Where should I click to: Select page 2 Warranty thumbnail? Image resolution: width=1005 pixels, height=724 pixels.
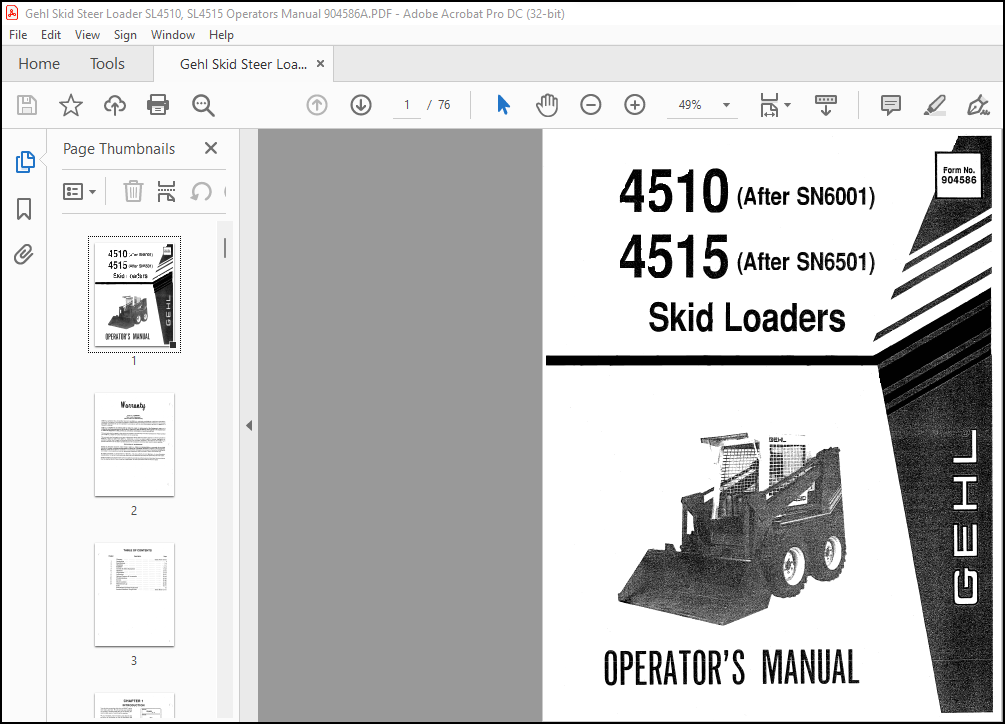click(x=135, y=445)
